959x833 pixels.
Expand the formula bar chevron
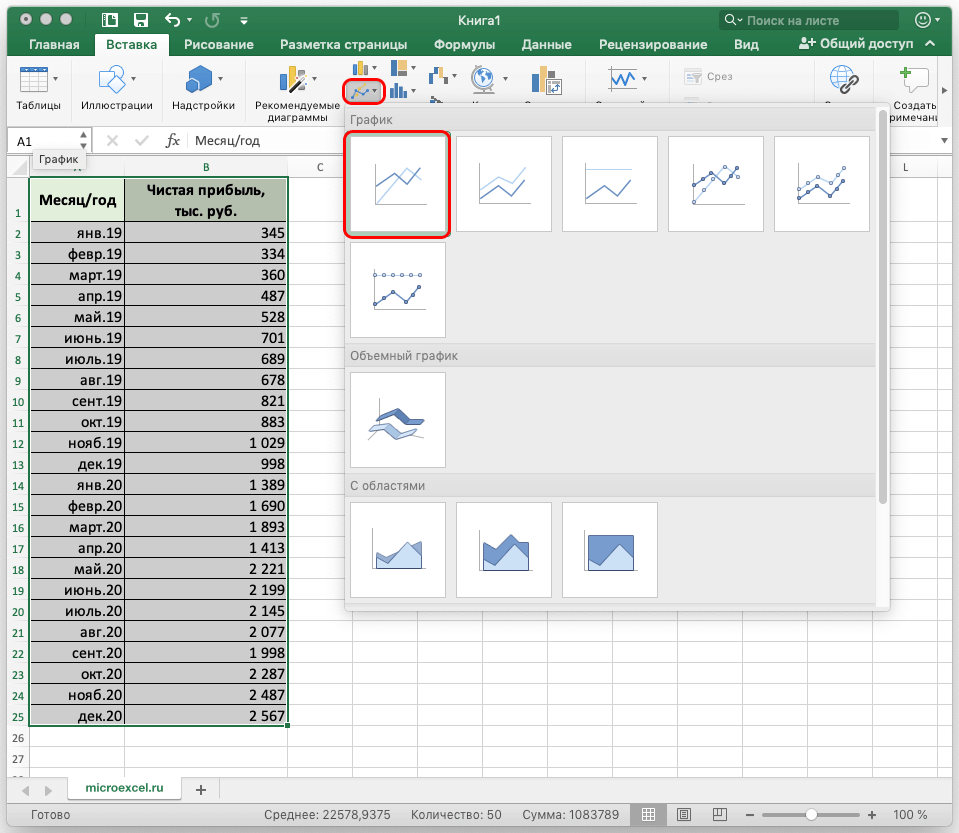(x=944, y=141)
